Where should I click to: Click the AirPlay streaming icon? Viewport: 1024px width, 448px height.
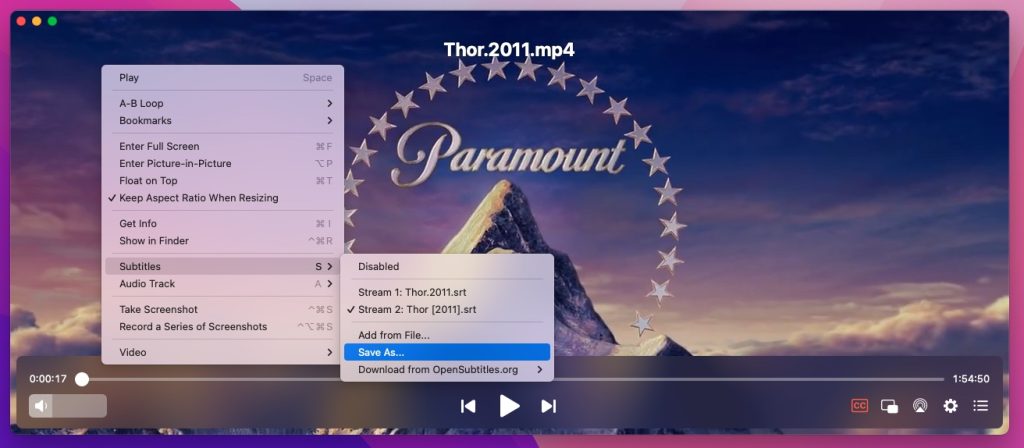pos(920,406)
